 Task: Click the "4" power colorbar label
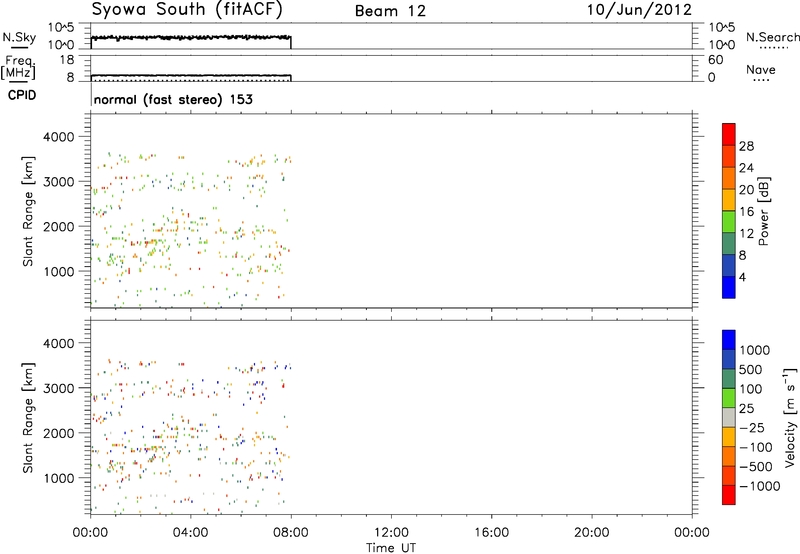(743, 277)
